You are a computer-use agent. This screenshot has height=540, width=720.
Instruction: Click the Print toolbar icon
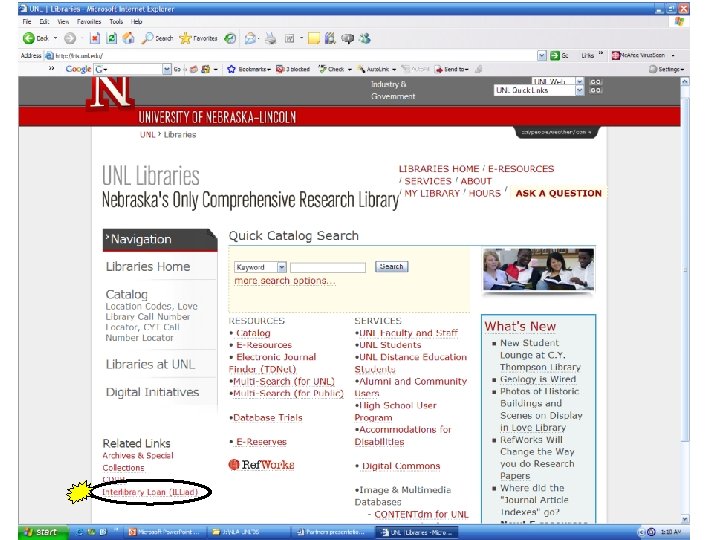(271, 39)
